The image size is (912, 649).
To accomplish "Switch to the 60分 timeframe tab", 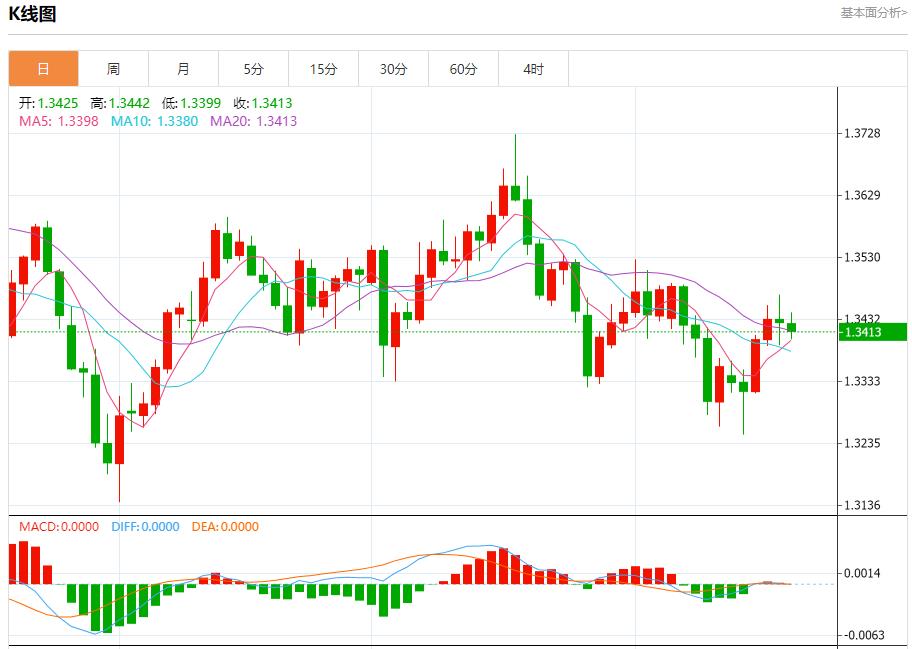I will [464, 68].
